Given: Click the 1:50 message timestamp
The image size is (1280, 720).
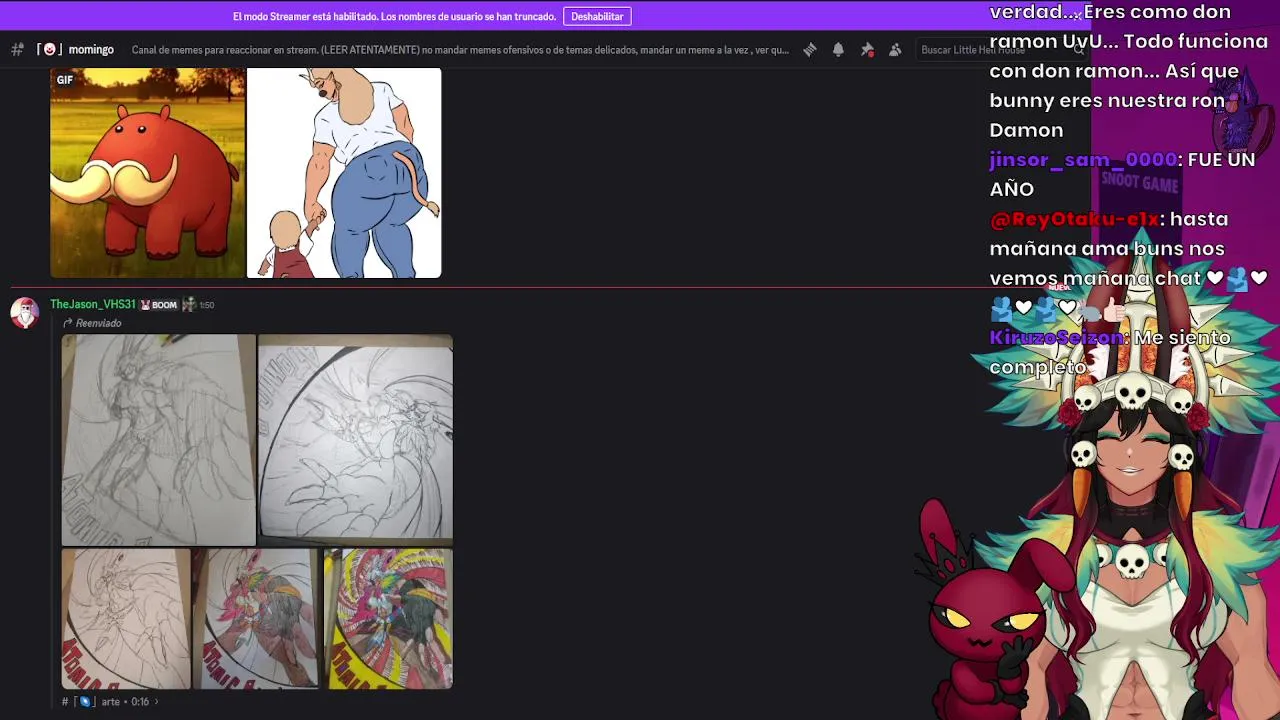Looking at the screenshot, I should 207,305.
